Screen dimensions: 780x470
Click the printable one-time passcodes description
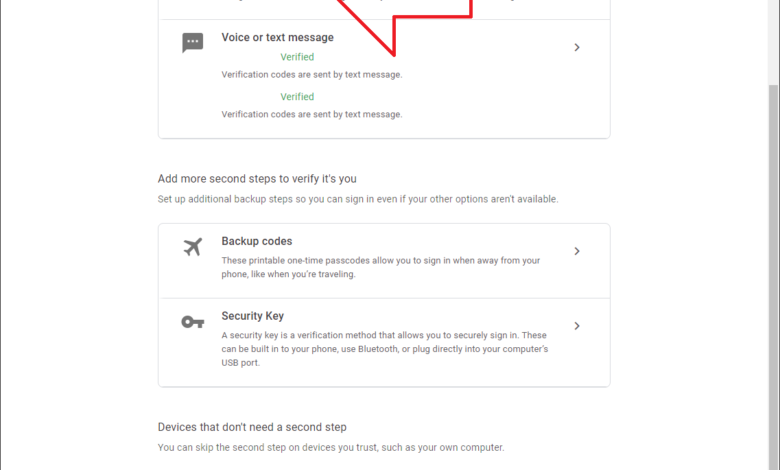coord(380,267)
